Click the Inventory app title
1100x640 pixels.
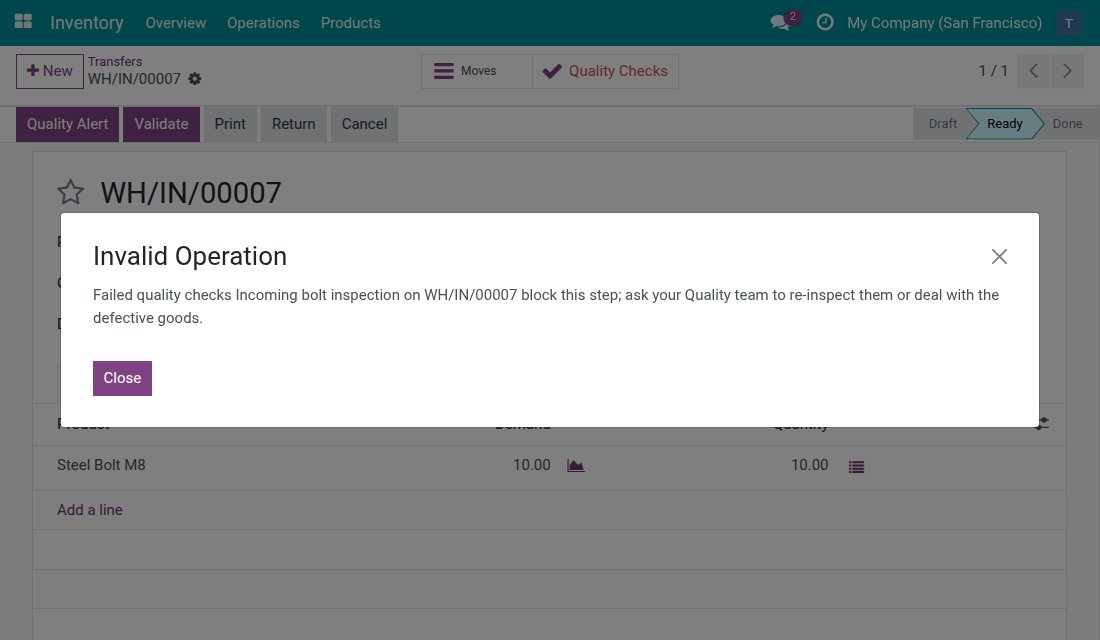87,23
